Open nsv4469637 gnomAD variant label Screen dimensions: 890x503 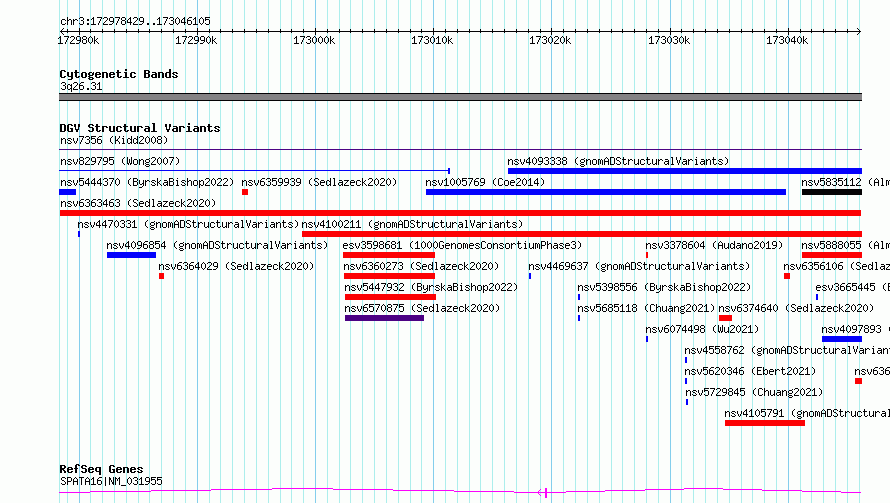click(x=639, y=266)
